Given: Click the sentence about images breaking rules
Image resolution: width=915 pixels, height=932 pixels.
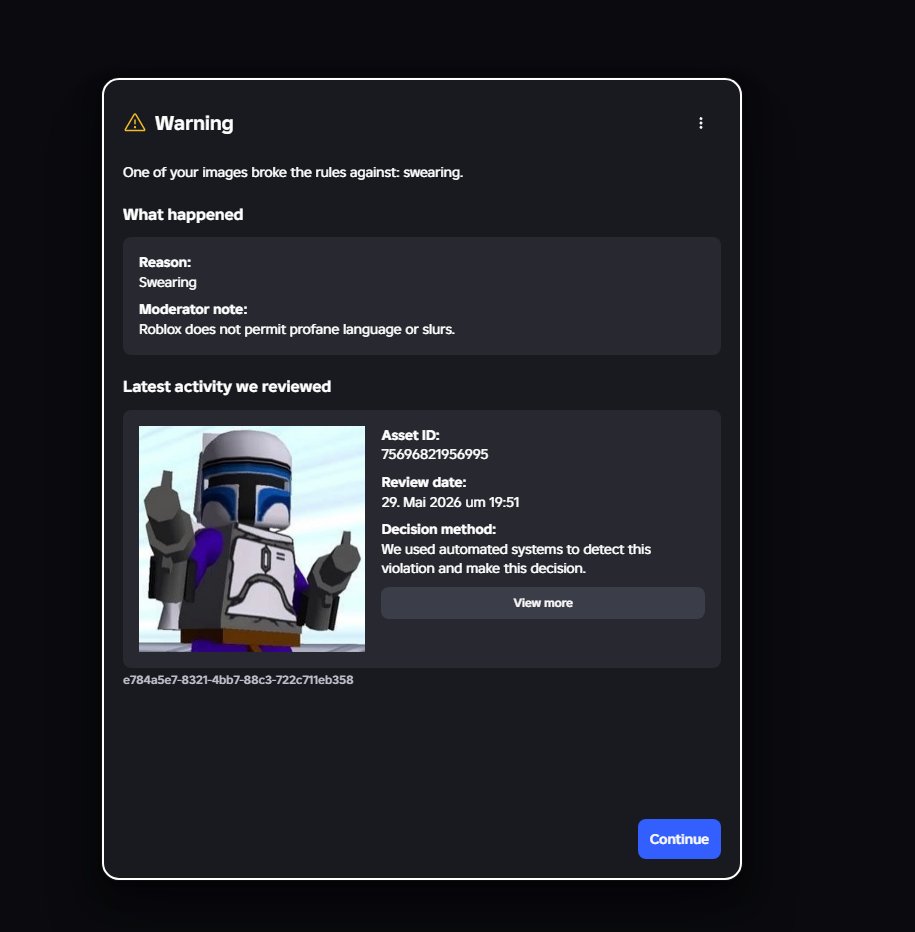Looking at the screenshot, I should pyautogui.click(x=293, y=172).
